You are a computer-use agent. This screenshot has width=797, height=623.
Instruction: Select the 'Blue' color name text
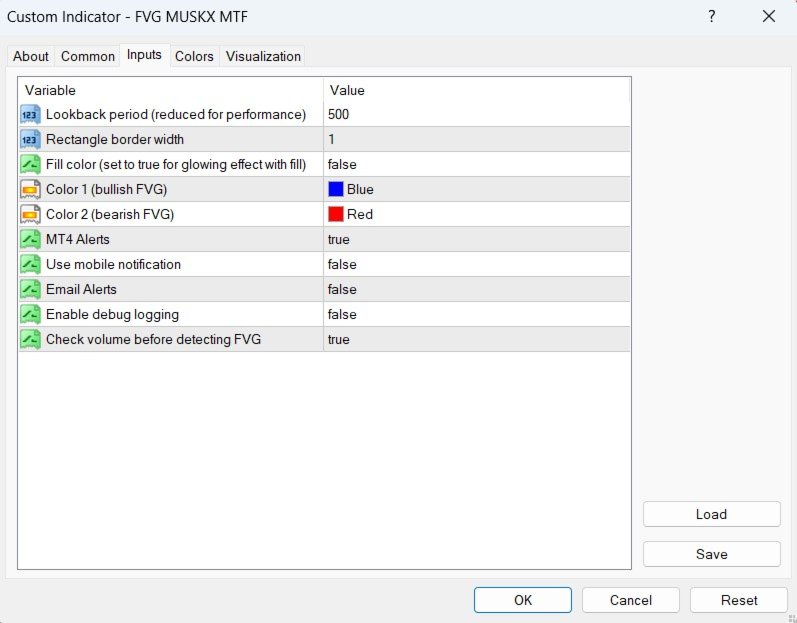coord(360,189)
